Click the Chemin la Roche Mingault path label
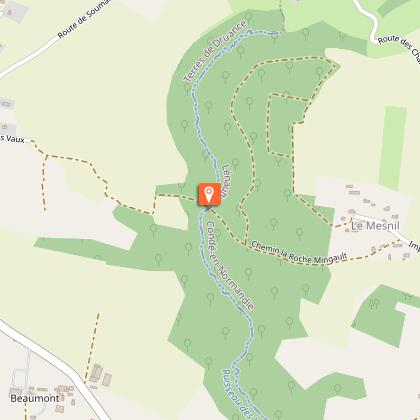 coord(299,253)
